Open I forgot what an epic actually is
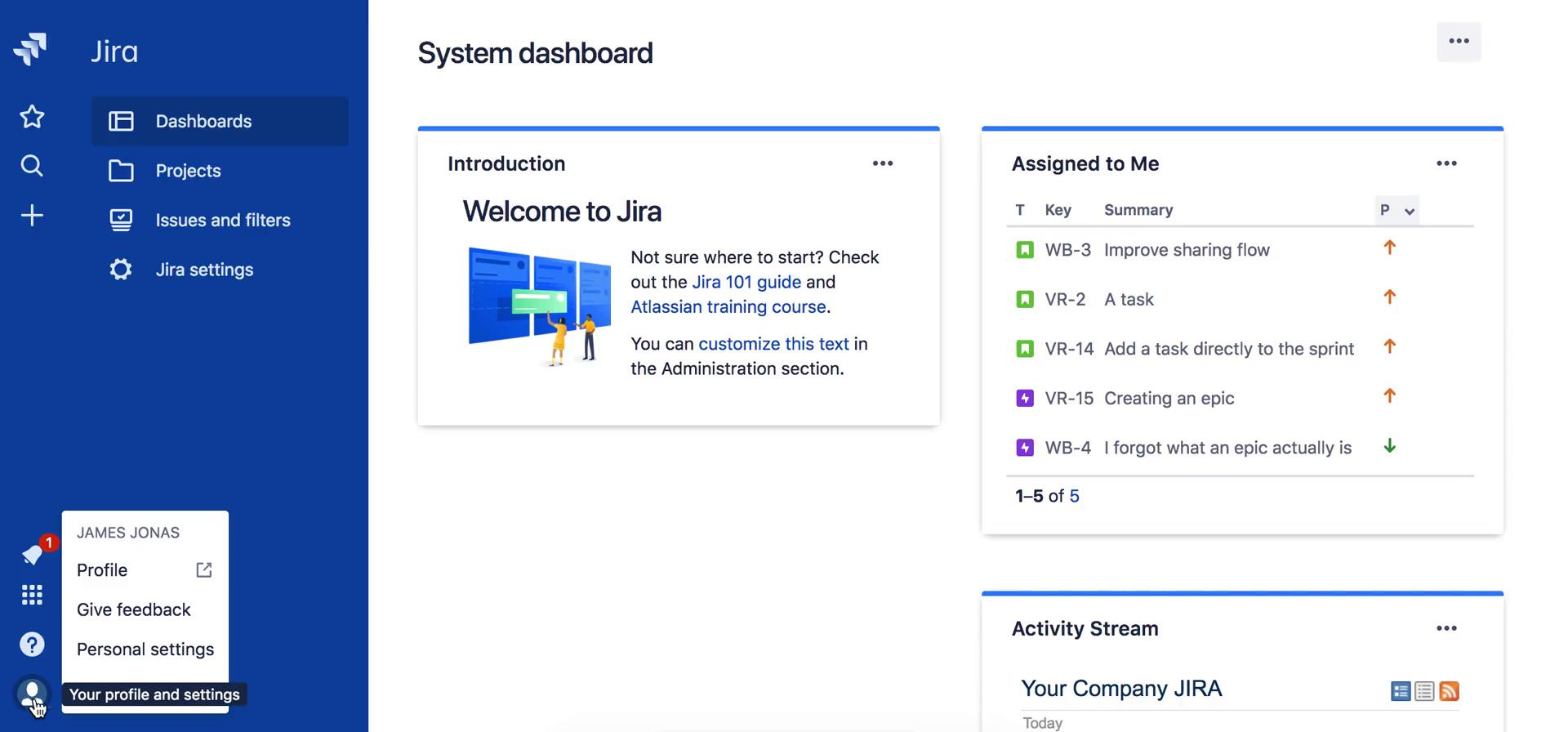1568x732 pixels. [x=1227, y=448]
